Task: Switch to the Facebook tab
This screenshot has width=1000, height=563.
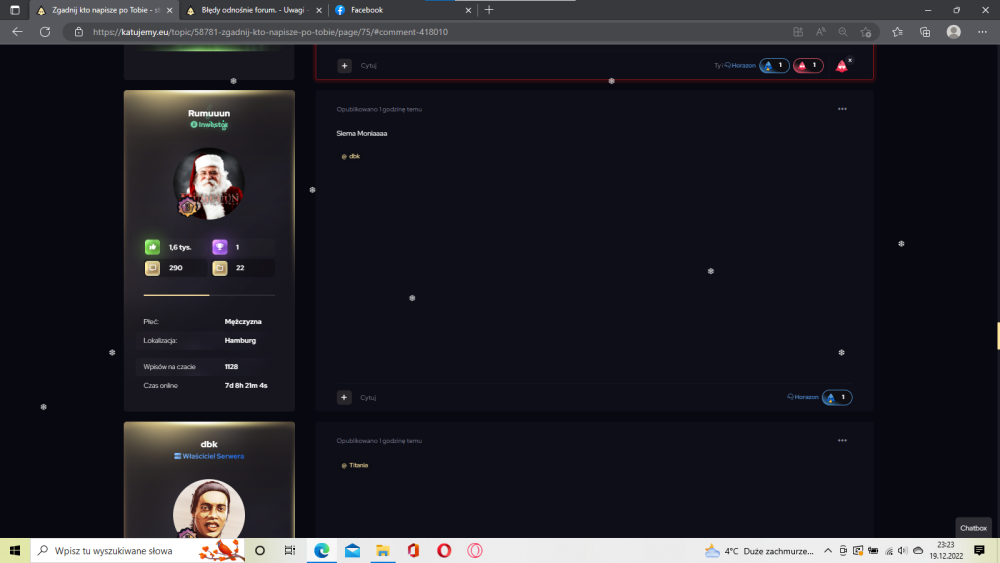Action: [404, 10]
